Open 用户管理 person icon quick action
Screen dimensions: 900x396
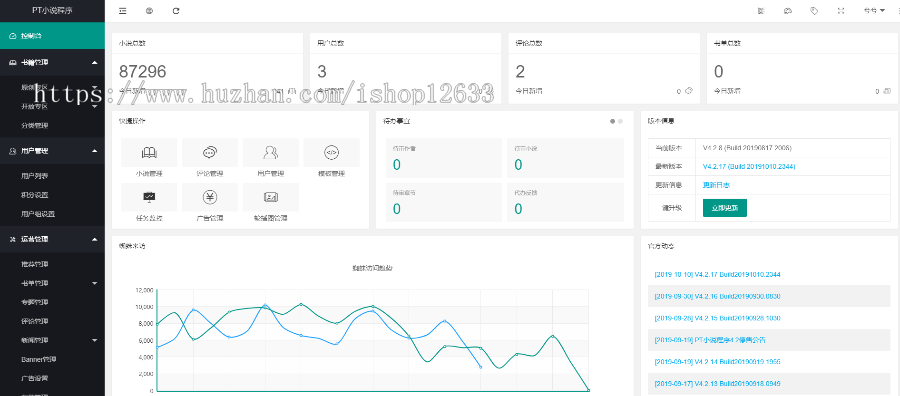coord(271,152)
